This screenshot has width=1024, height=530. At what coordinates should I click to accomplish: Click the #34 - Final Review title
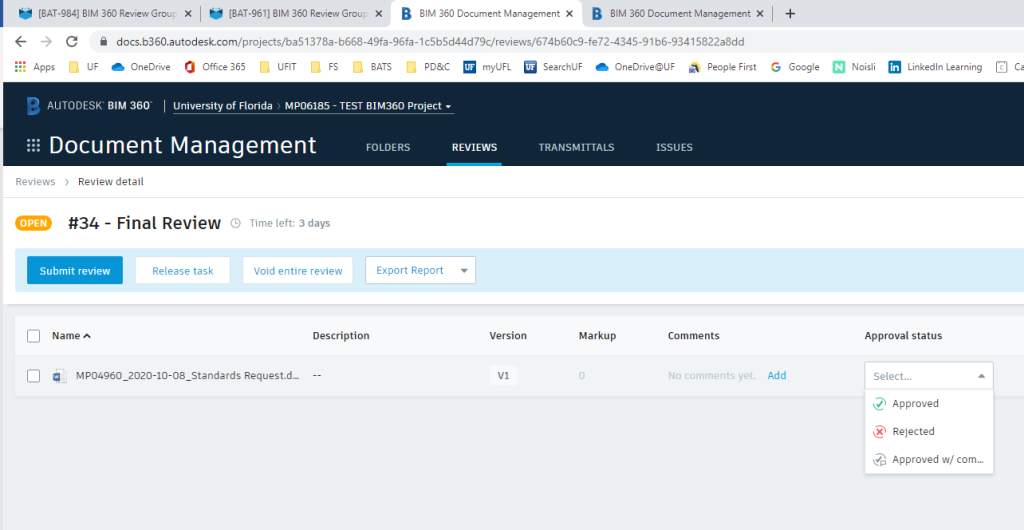144,223
